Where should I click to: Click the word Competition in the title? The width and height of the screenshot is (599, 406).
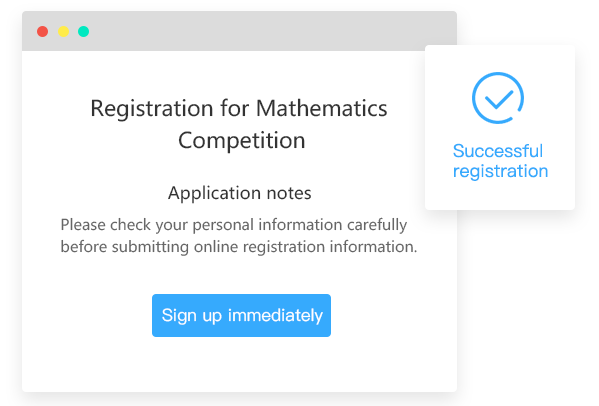pos(241,140)
